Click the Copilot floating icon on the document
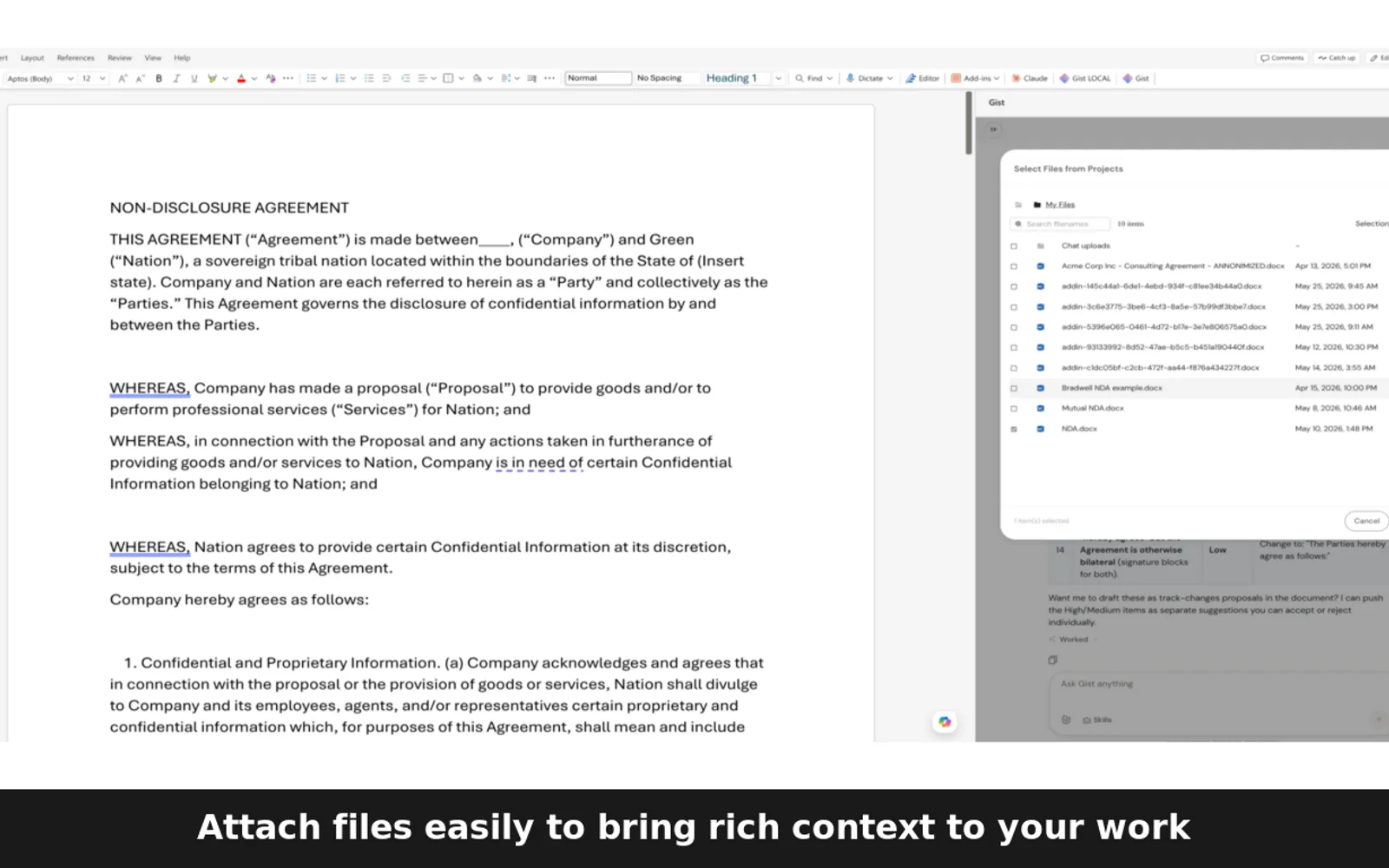Viewport: 1389px width, 868px height. click(x=945, y=721)
